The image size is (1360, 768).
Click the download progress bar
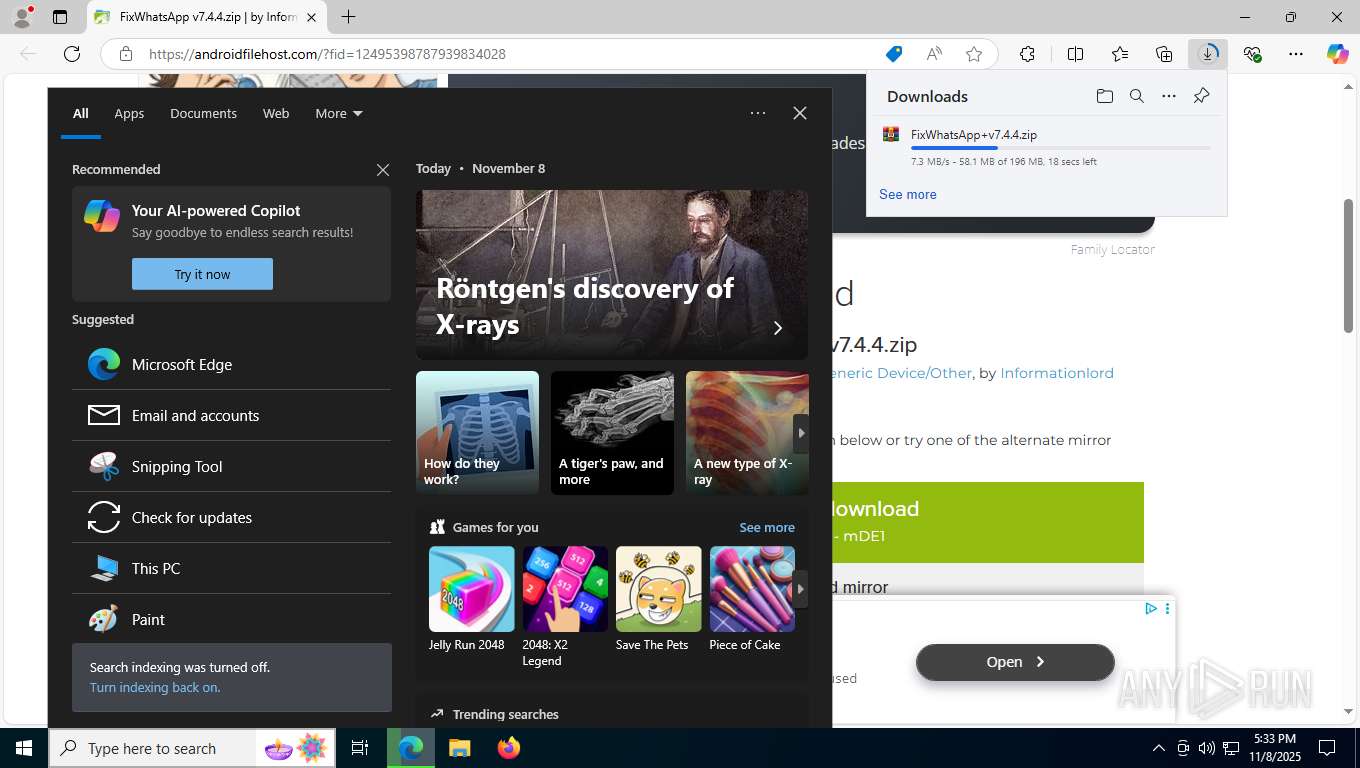(1060, 148)
